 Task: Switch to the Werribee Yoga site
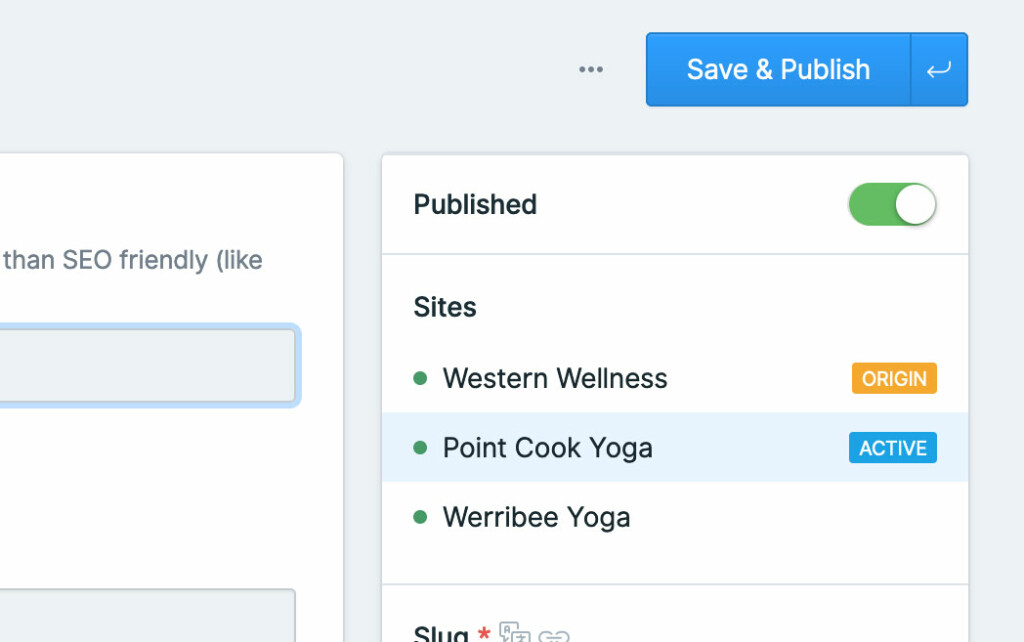(x=536, y=517)
